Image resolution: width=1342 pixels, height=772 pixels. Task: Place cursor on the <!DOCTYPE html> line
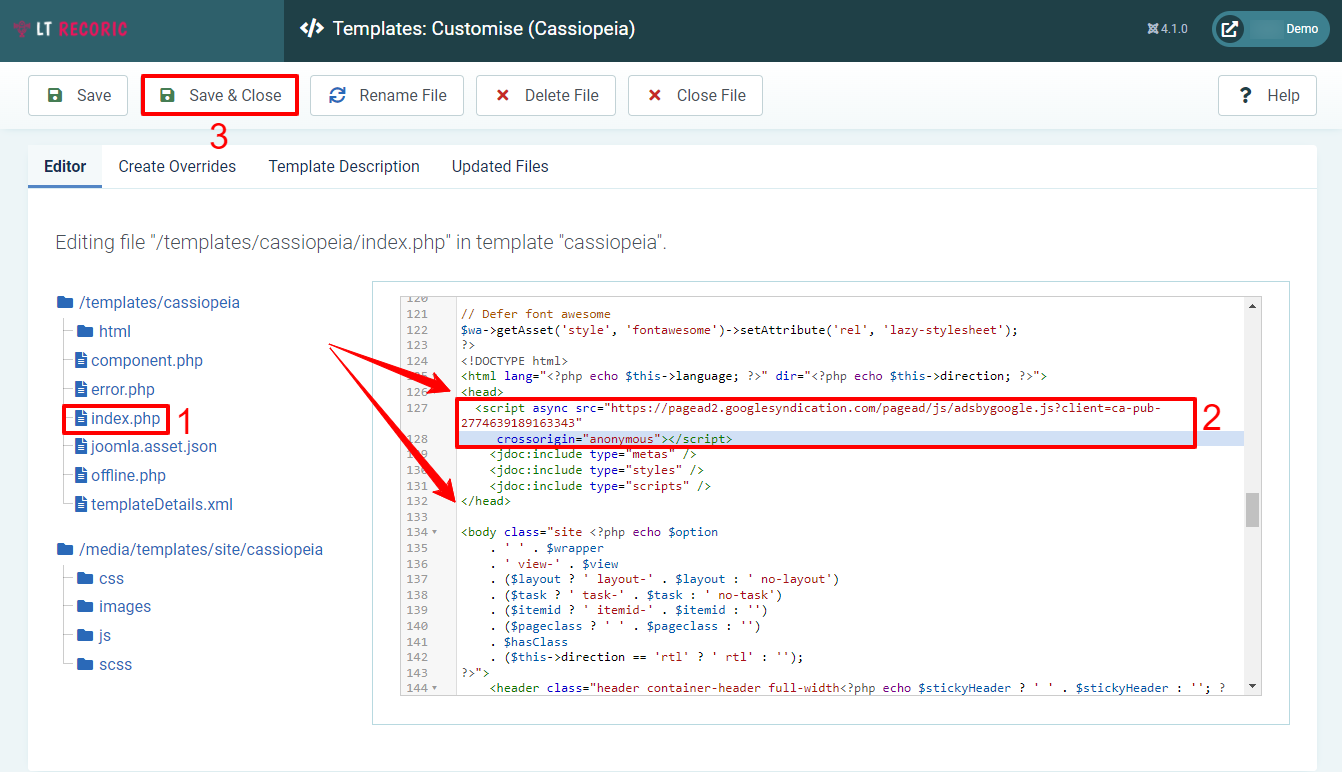514,360
